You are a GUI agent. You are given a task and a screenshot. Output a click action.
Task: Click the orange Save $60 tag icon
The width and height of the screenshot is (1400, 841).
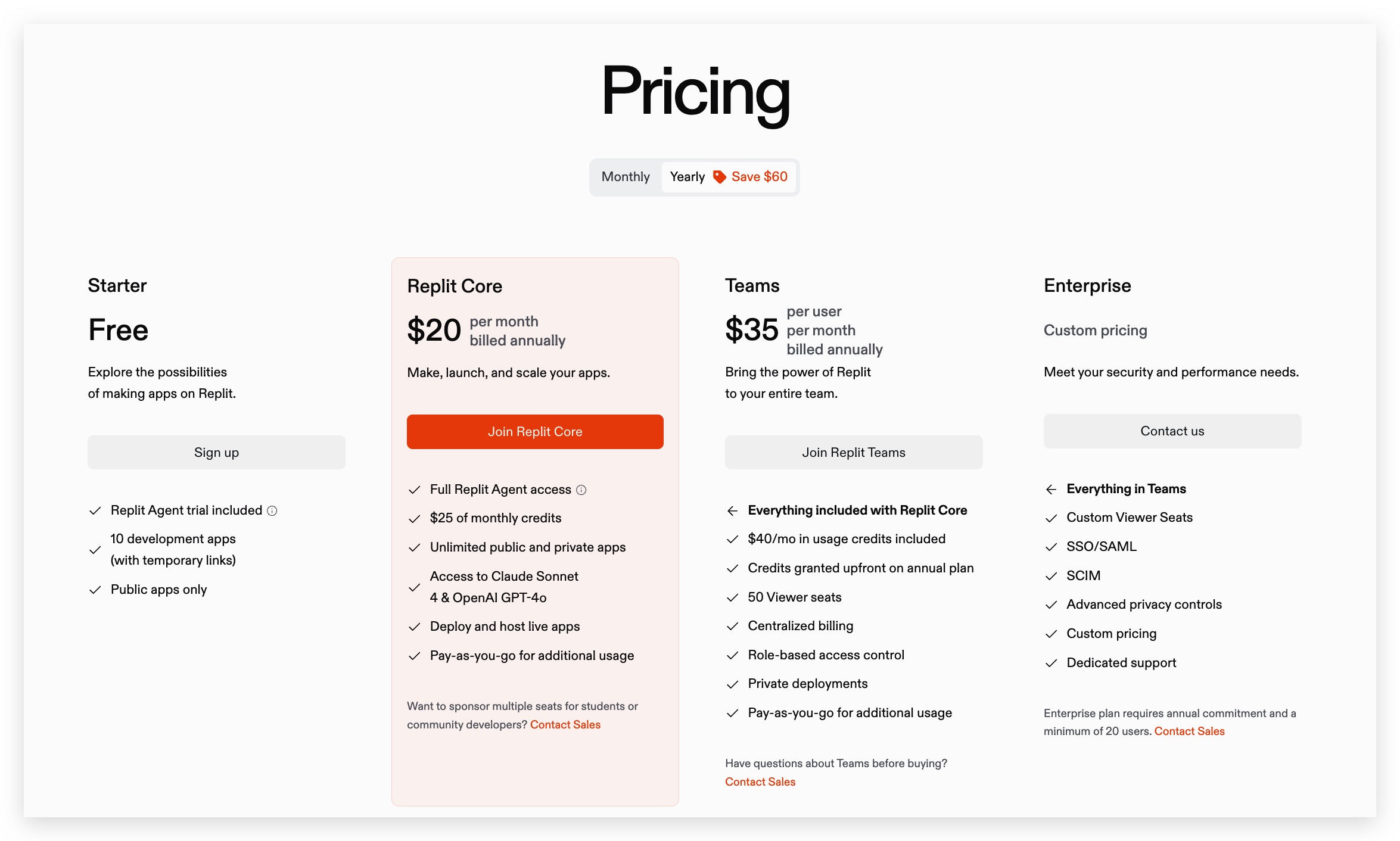[719, 177]
